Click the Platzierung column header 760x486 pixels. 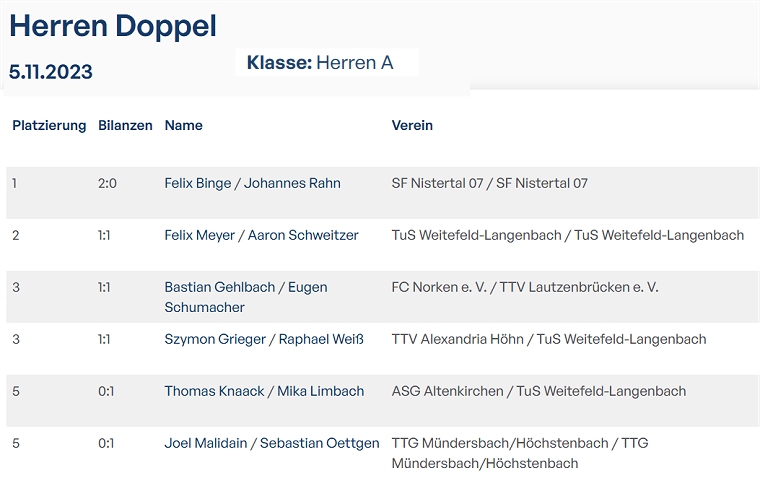49,125
